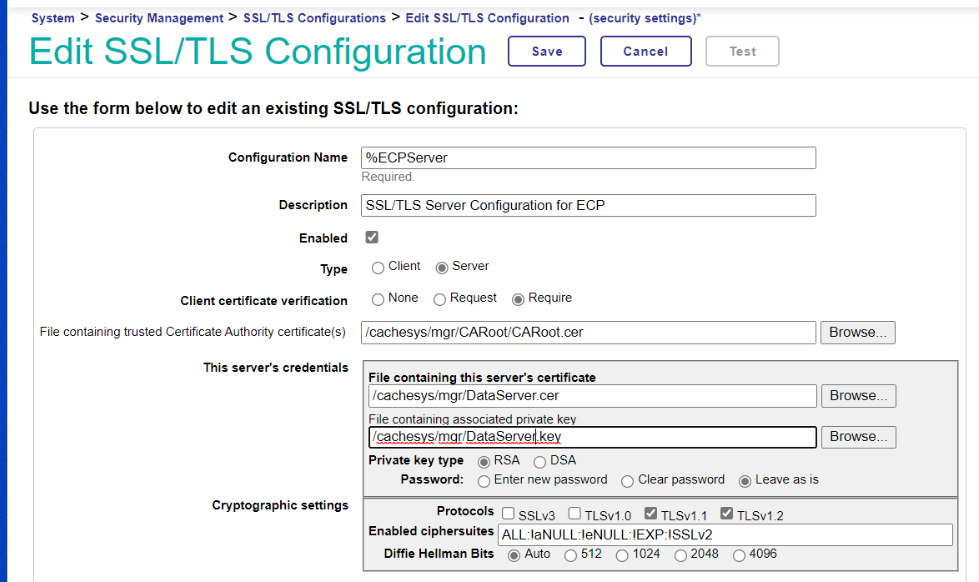Enable the SSLv3 protocol checkbox
Image resolution: width=979 pixels, height=582 pixels.
tap(508, 514)
